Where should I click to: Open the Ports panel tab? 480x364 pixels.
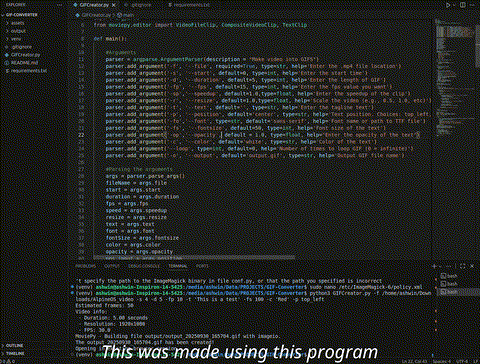(202, 266)
